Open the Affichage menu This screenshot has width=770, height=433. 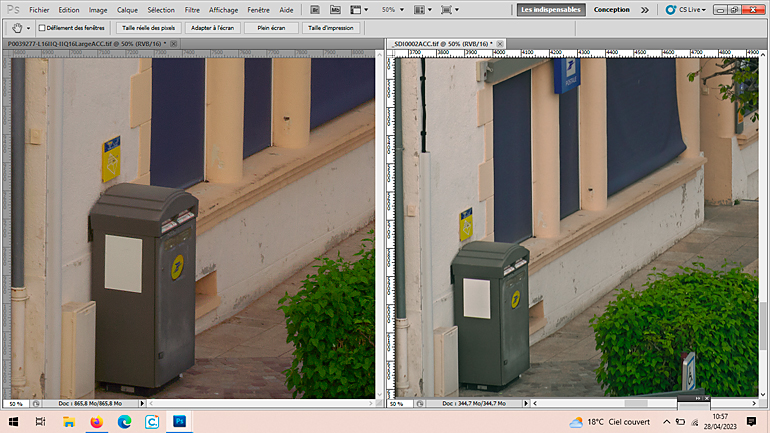(223, 10)
